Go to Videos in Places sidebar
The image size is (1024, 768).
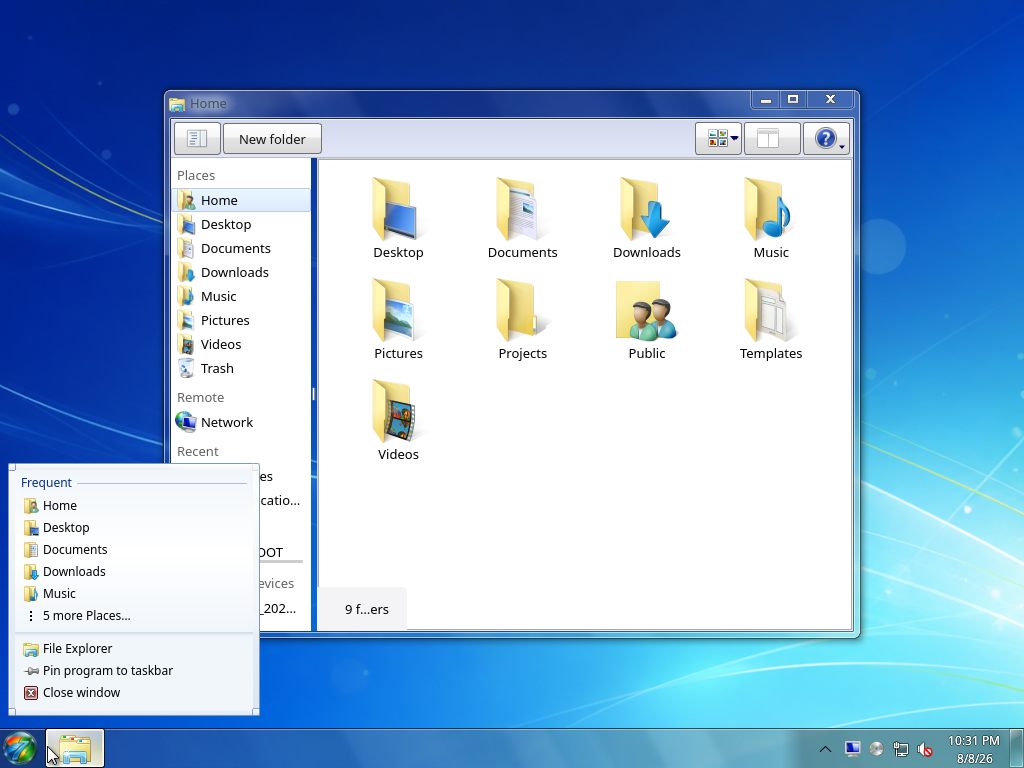coord(241,344)
